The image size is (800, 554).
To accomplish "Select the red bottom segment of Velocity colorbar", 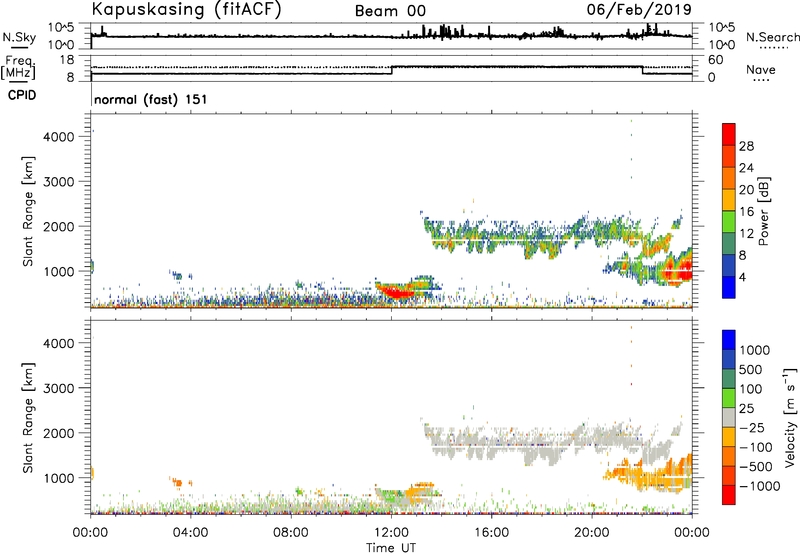I will pyautogui.click(x=729, y=495).
